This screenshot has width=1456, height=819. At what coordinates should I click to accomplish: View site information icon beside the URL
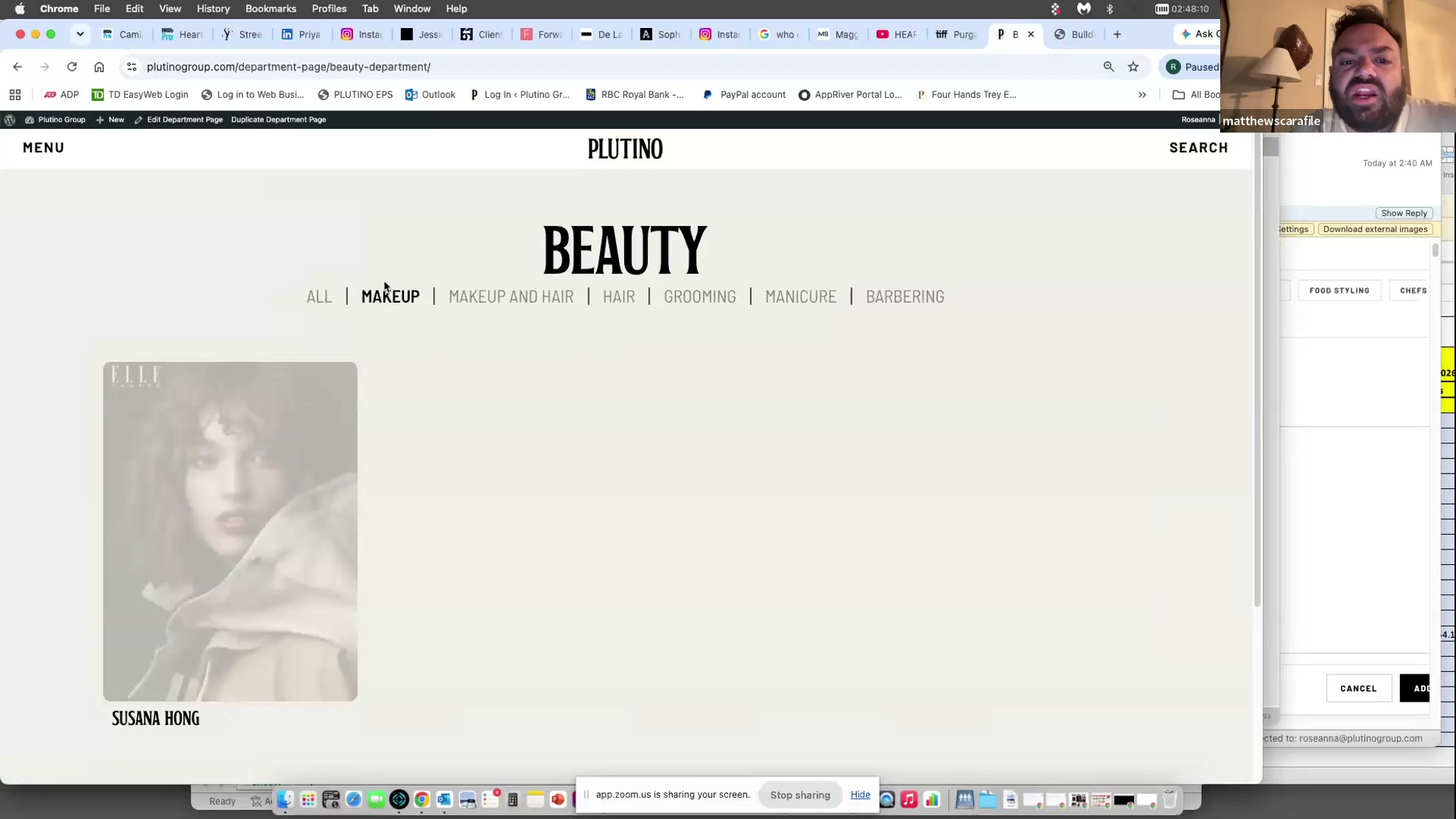(131, 67)
